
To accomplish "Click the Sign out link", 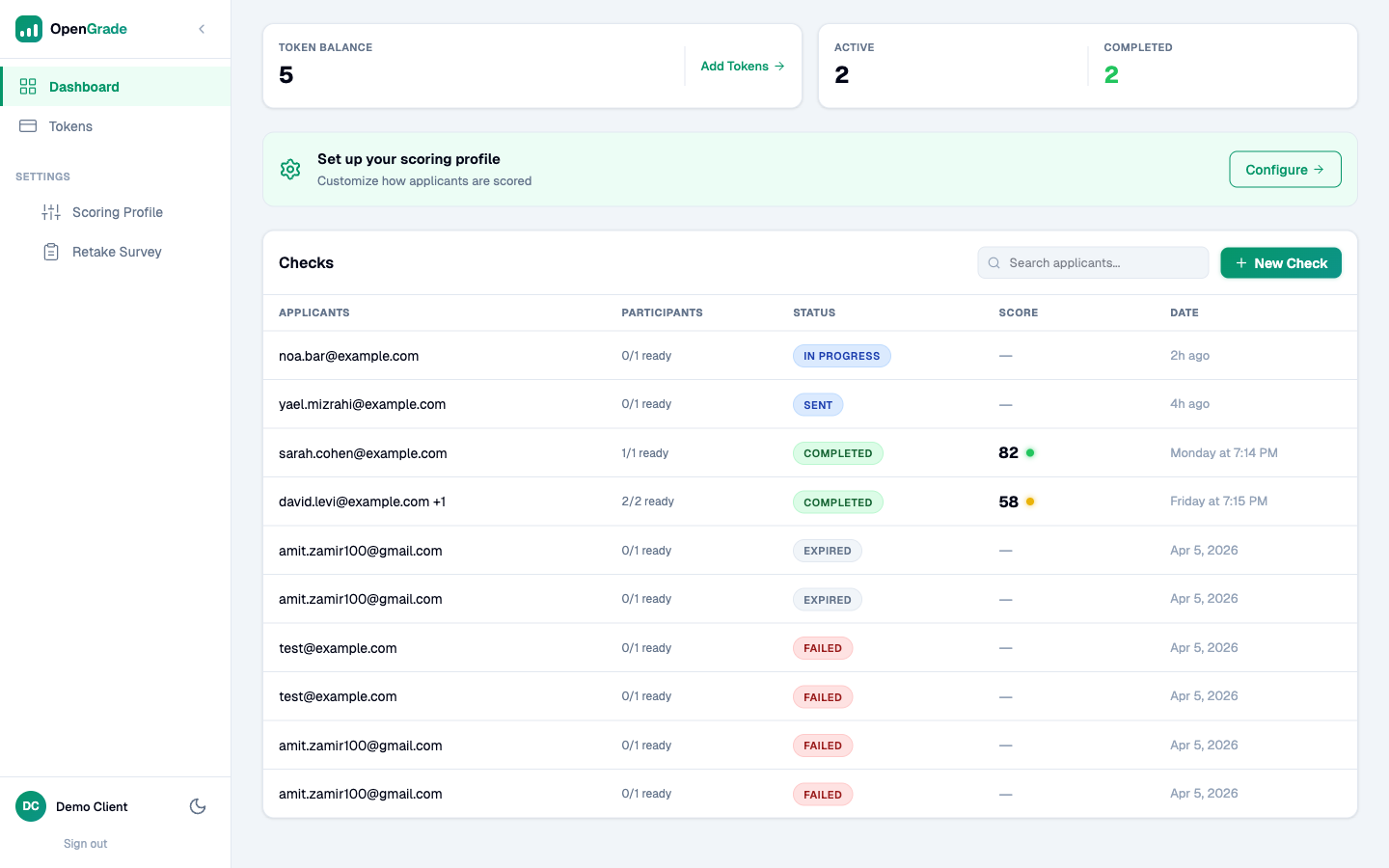I will pos(85,843).
